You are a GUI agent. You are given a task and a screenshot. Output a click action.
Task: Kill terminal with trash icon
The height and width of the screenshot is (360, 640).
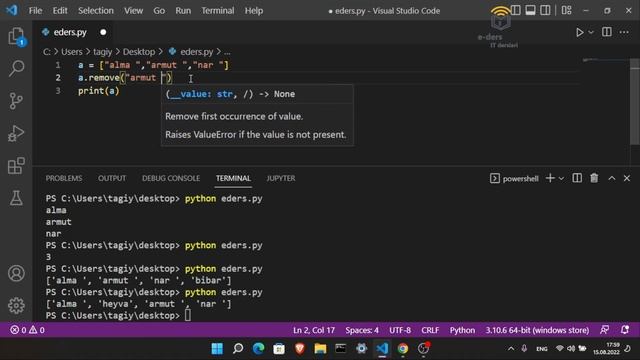(594, 178)
